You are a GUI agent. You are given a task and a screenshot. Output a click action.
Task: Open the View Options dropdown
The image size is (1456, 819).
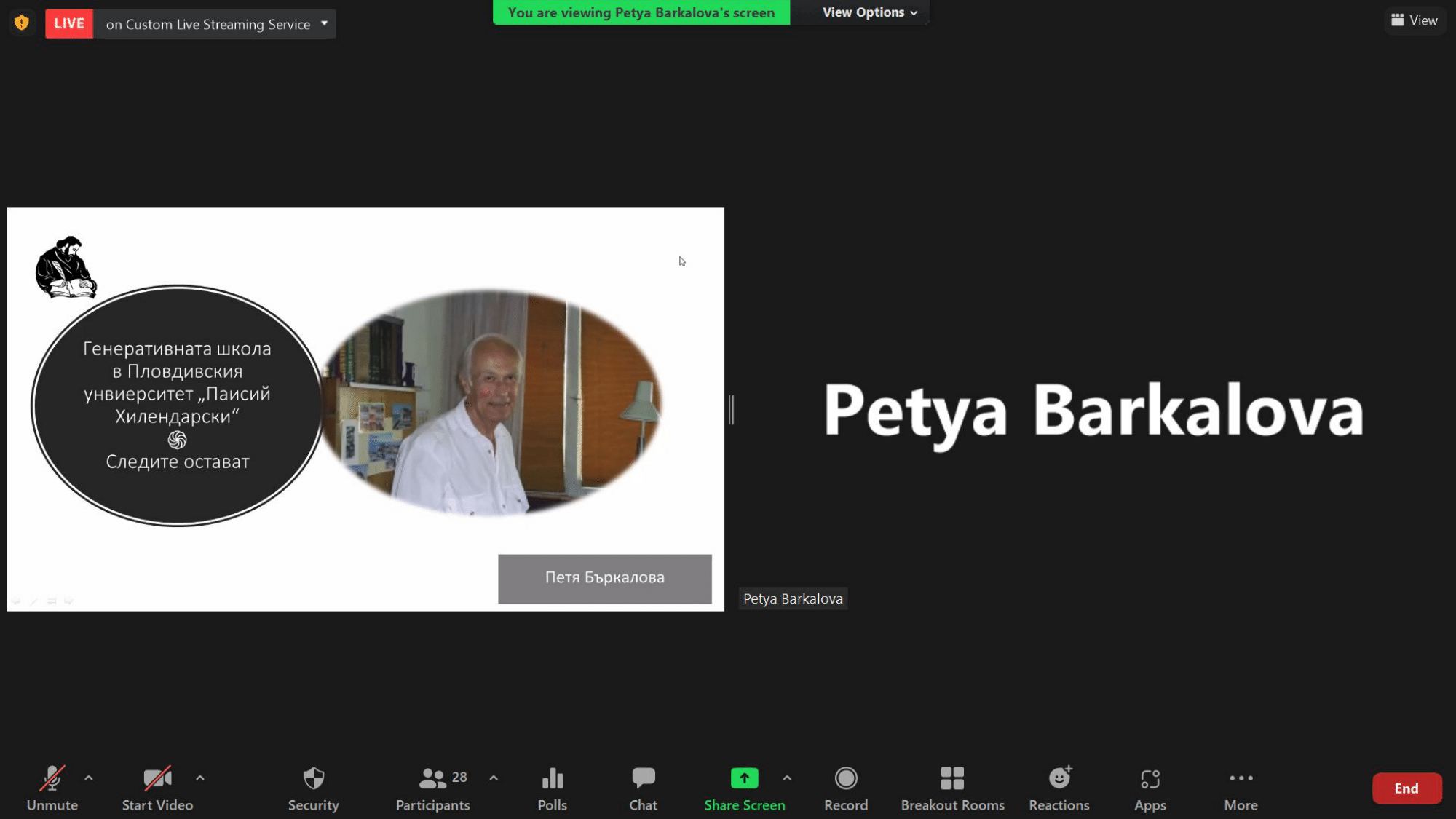coord(869,12)
